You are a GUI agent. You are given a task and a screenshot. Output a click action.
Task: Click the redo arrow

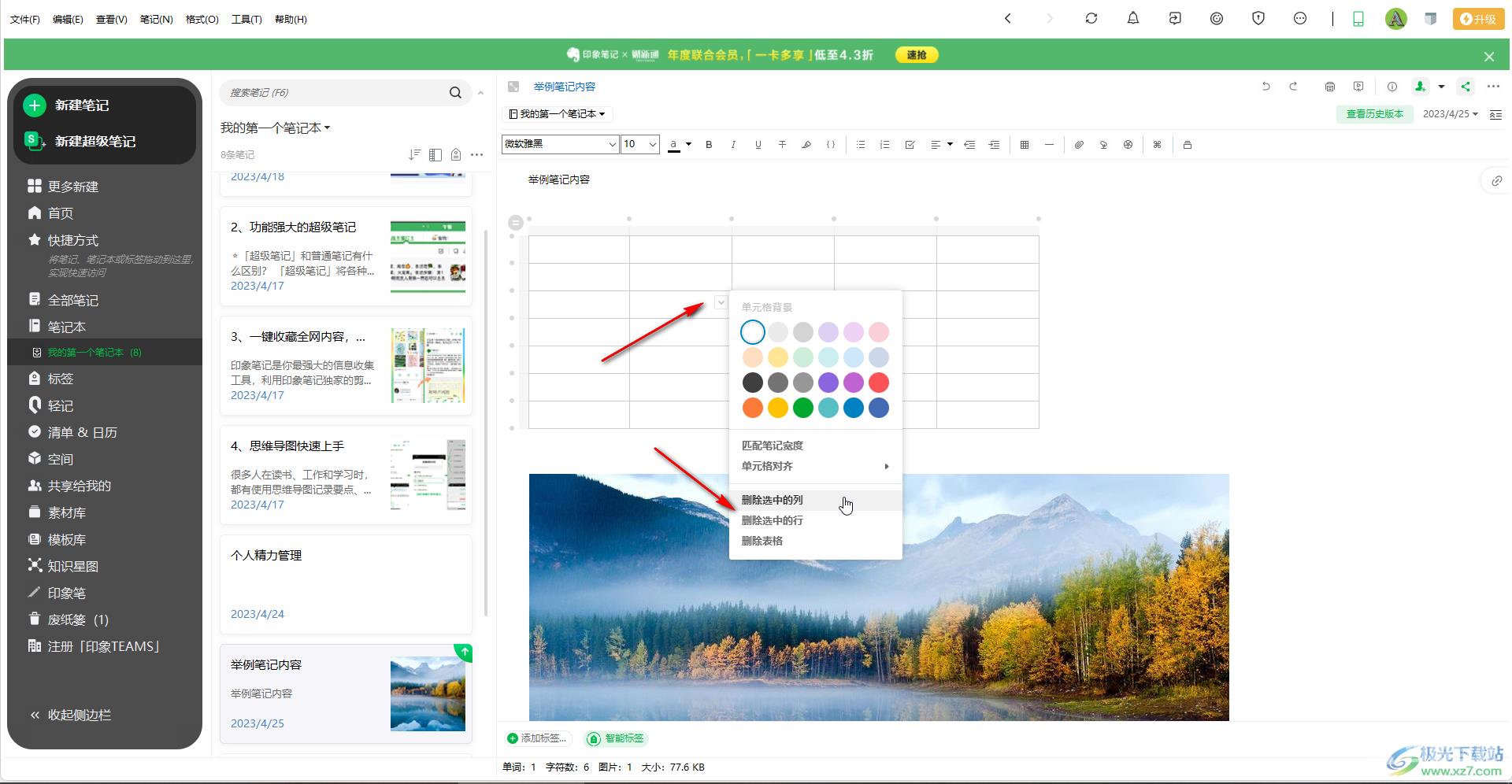(1293, 87)
